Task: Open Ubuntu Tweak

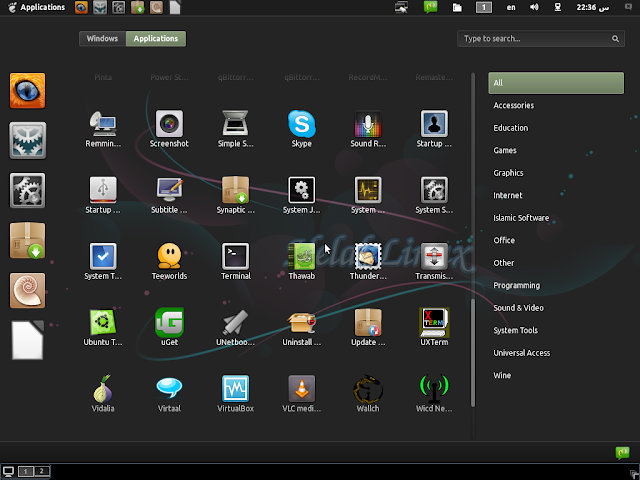Action: pyautogui.click(x=103, y=327)
